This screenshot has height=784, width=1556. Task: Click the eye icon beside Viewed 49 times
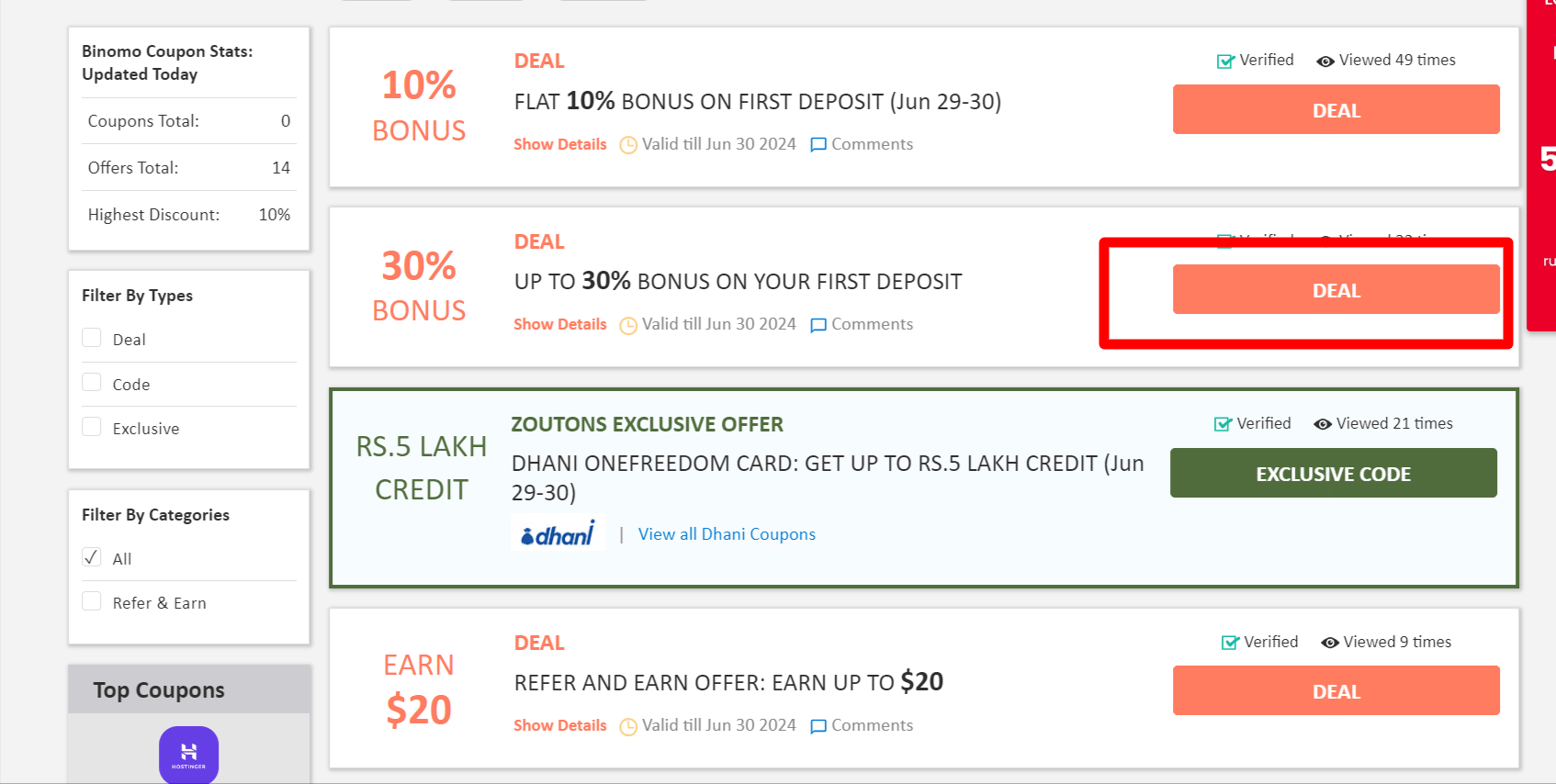coord(1325,62)
